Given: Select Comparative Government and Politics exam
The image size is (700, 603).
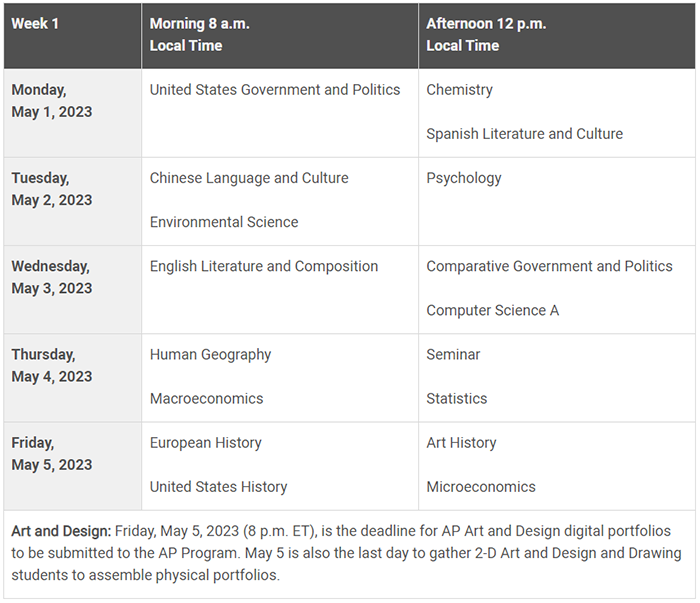Looking at the screenshot, I should point(549,266).
